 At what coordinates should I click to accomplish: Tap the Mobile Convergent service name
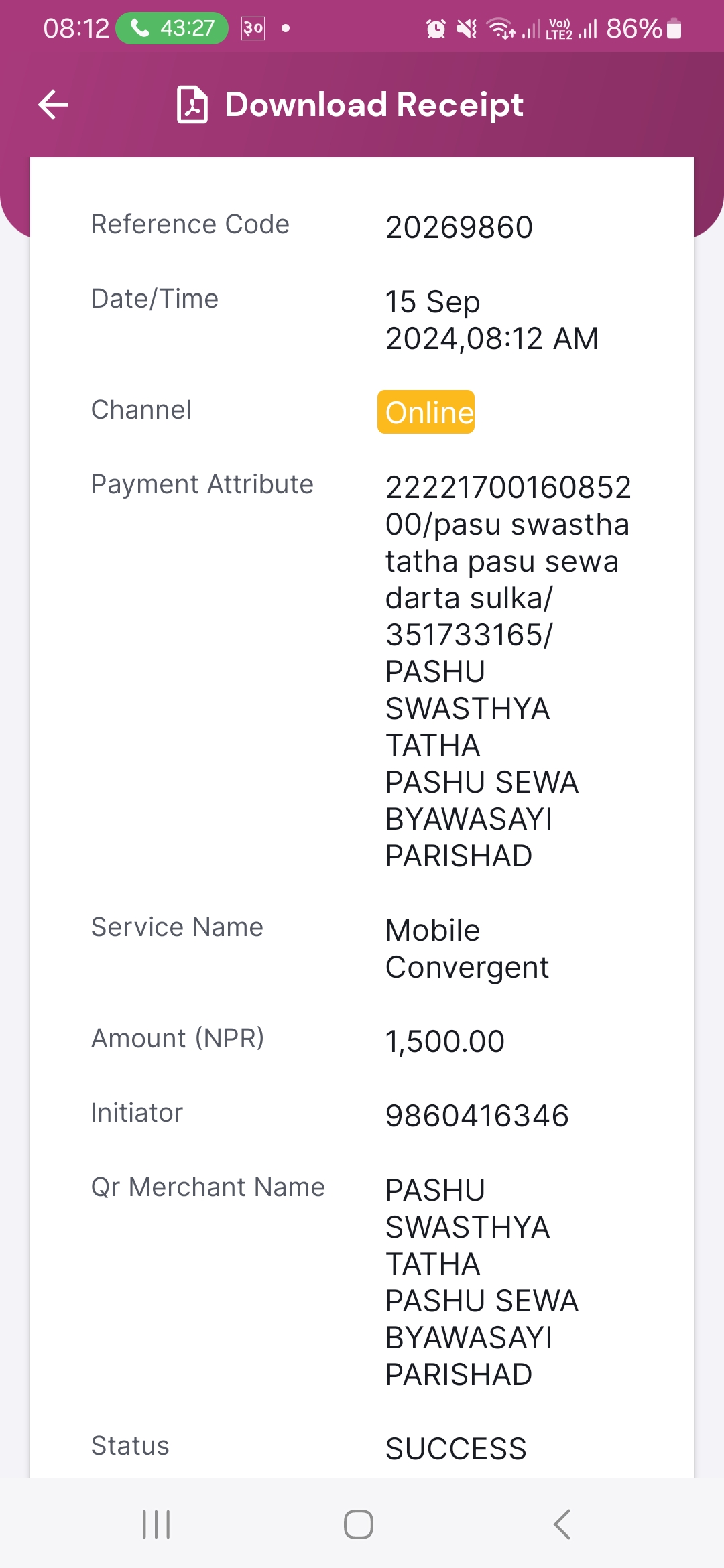point(467,949)
